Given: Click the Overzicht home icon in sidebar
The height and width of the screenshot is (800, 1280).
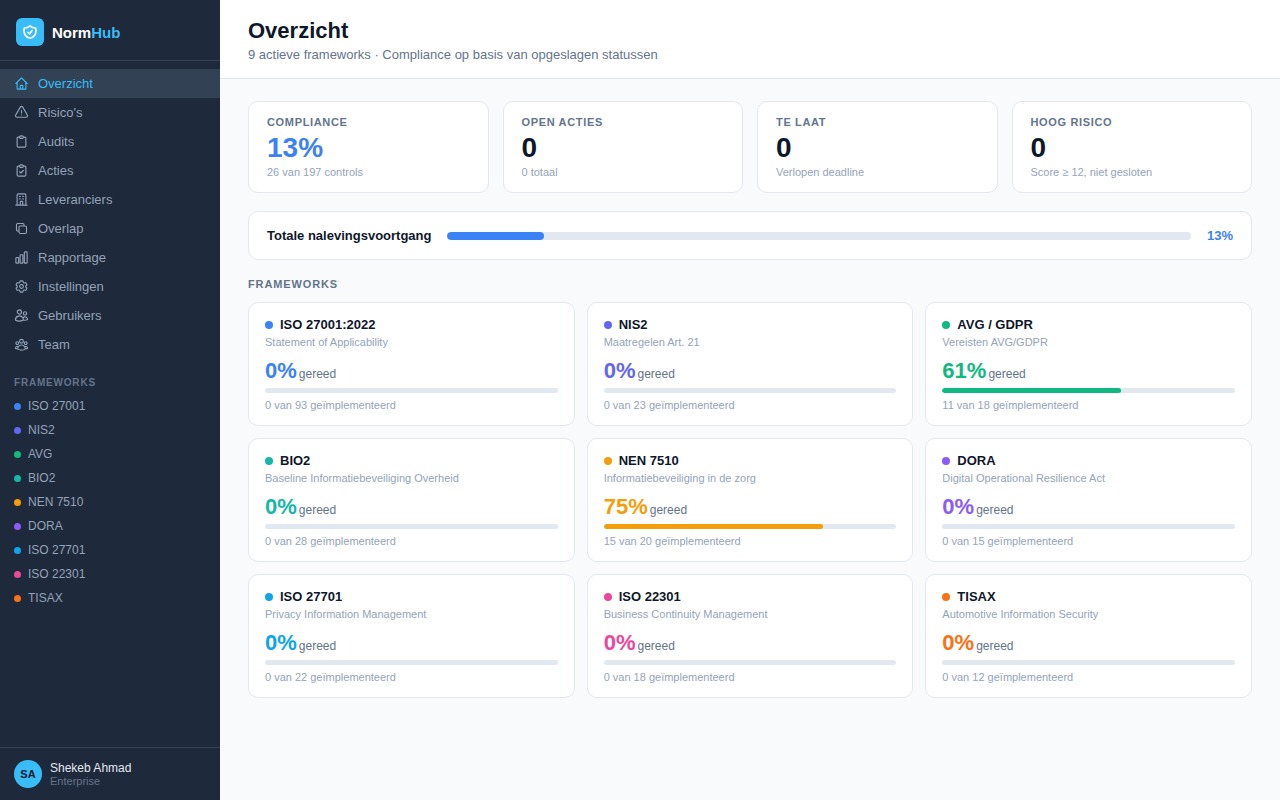Looking at the screenshot, I should point(22,84).
